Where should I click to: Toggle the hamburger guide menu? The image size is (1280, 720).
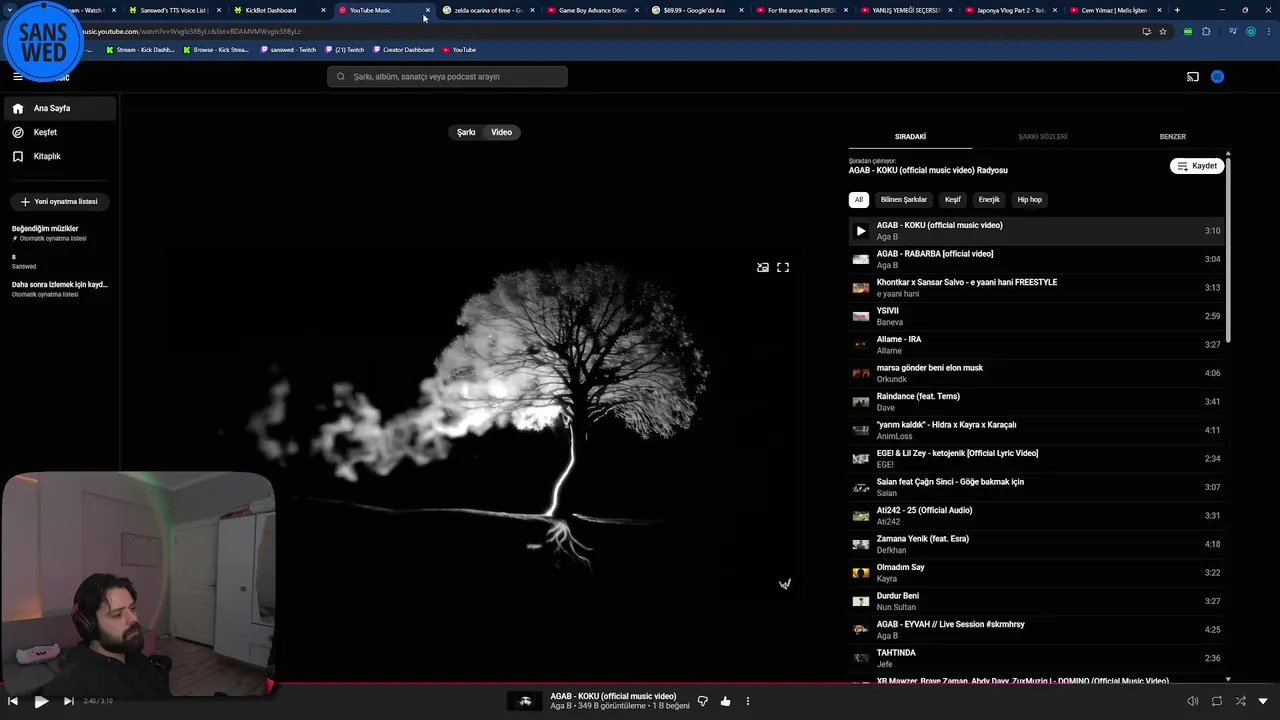click(17, 77)
